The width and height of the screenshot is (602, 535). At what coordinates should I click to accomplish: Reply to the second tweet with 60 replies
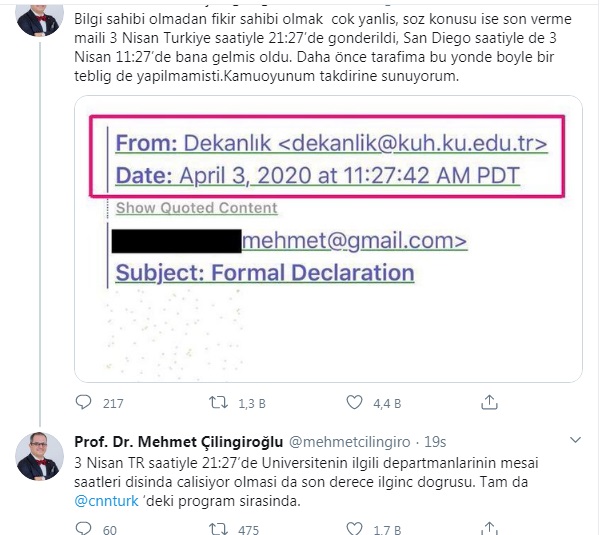[83, 528]
